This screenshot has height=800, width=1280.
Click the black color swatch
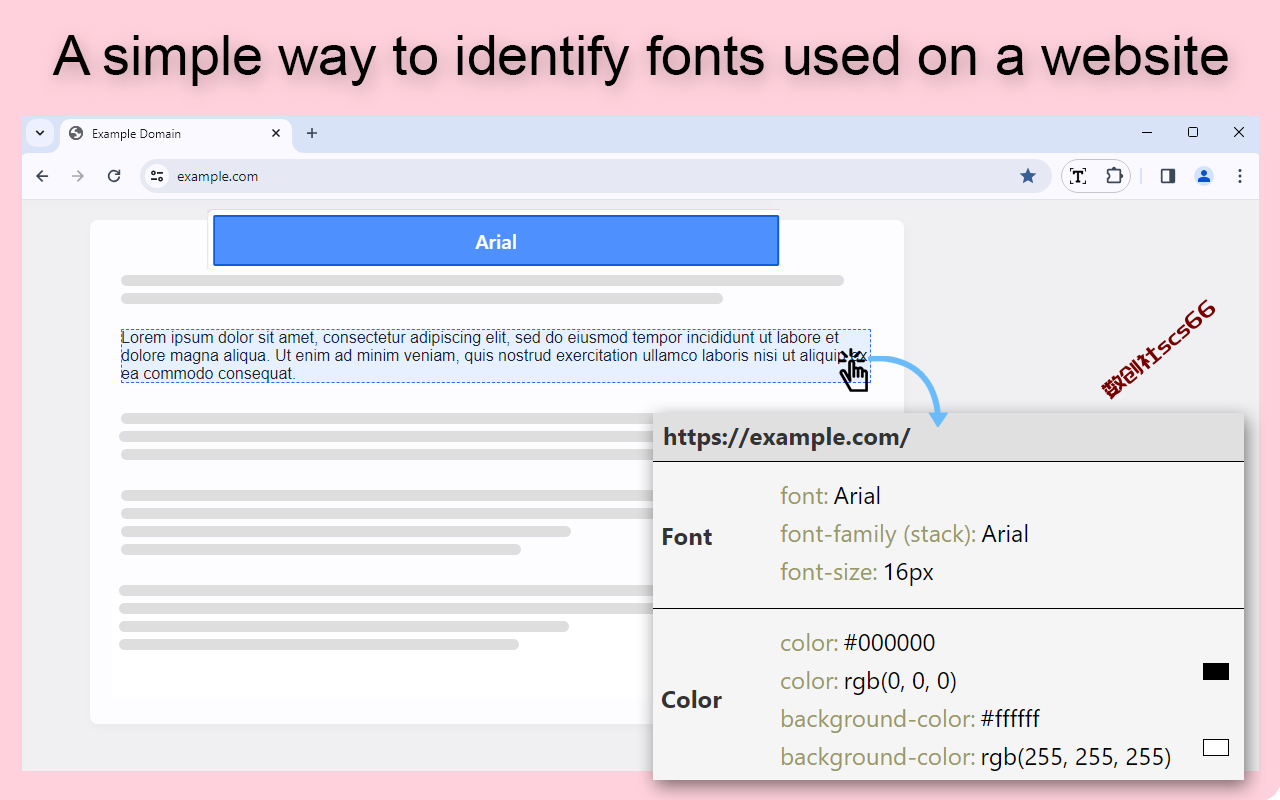tap(1216, 672)
